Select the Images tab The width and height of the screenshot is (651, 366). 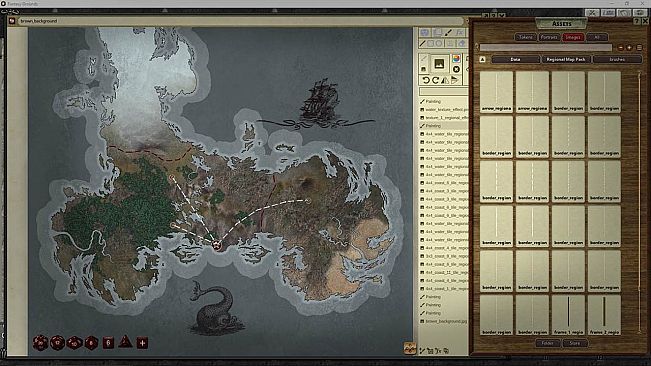573,37
